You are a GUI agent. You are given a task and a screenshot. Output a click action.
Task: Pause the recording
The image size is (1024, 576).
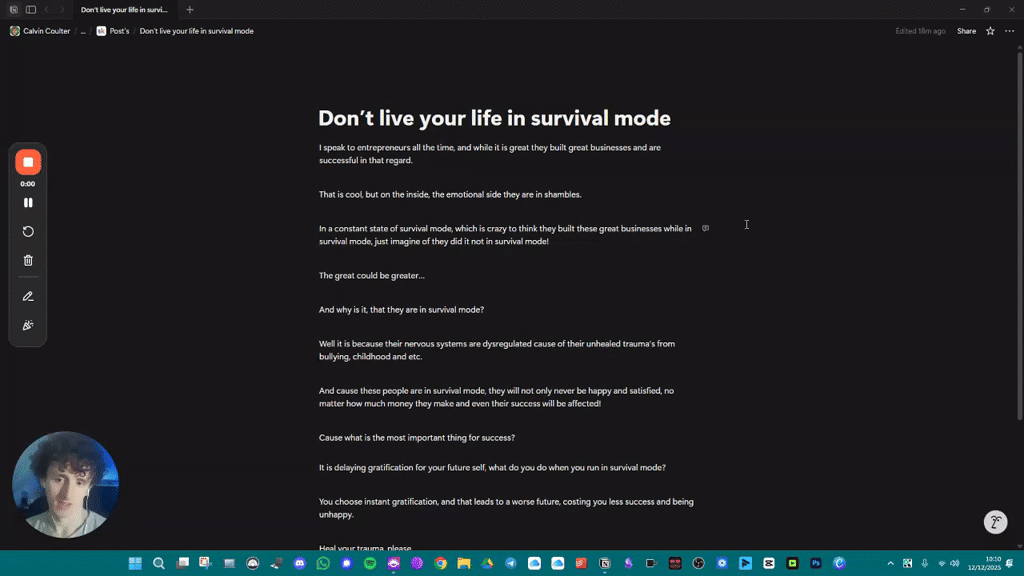[28, 202]
